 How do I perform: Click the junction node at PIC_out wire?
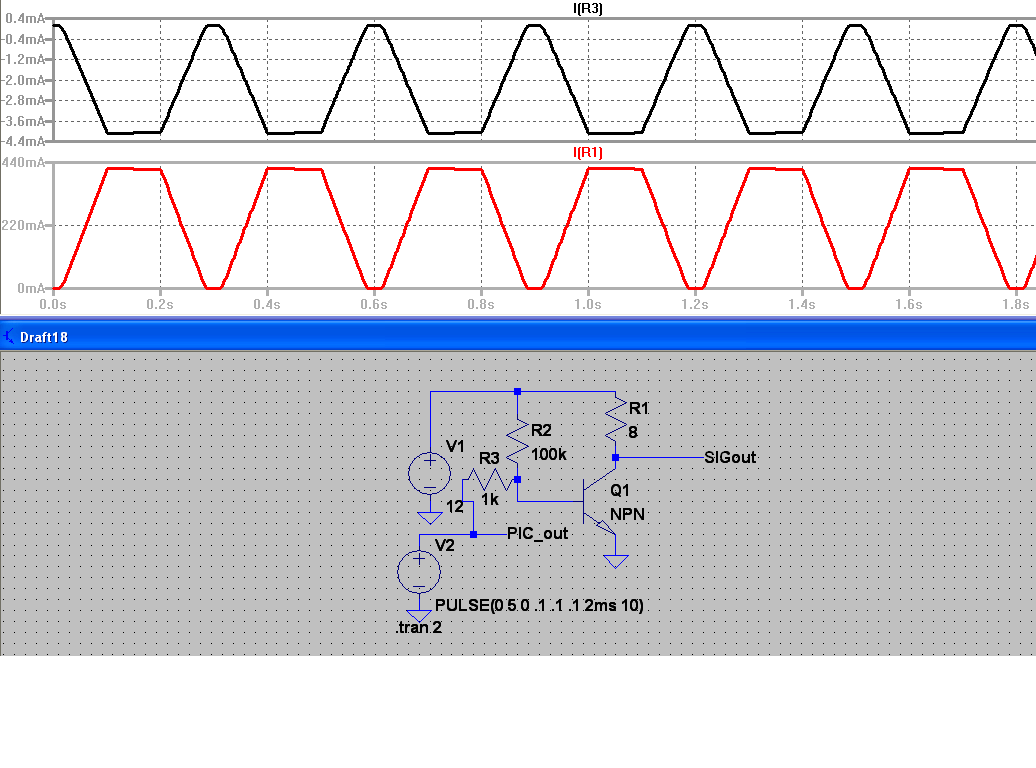point(473,534)
